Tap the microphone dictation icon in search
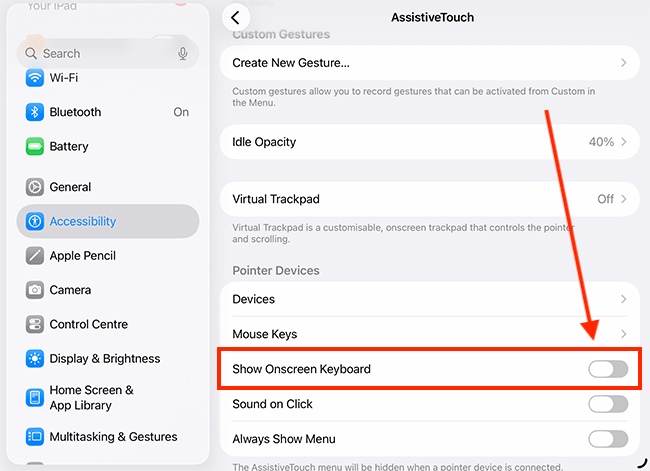Screen dimensions: 650x471 tap(183, 54)
